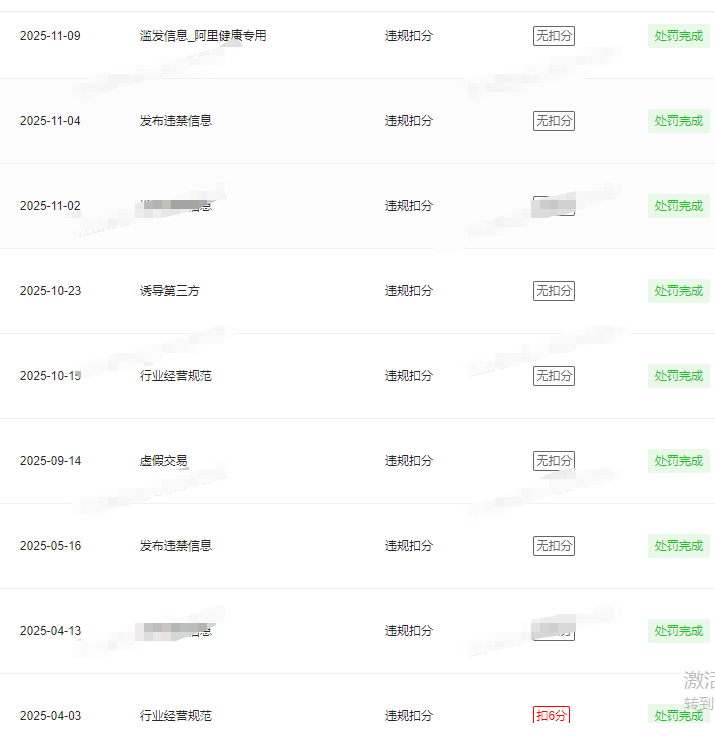Screen dimensions: 715x736
Task: Open 行业经营规范 entry dated 2025-10-15
Action: [x=176, y=376]
